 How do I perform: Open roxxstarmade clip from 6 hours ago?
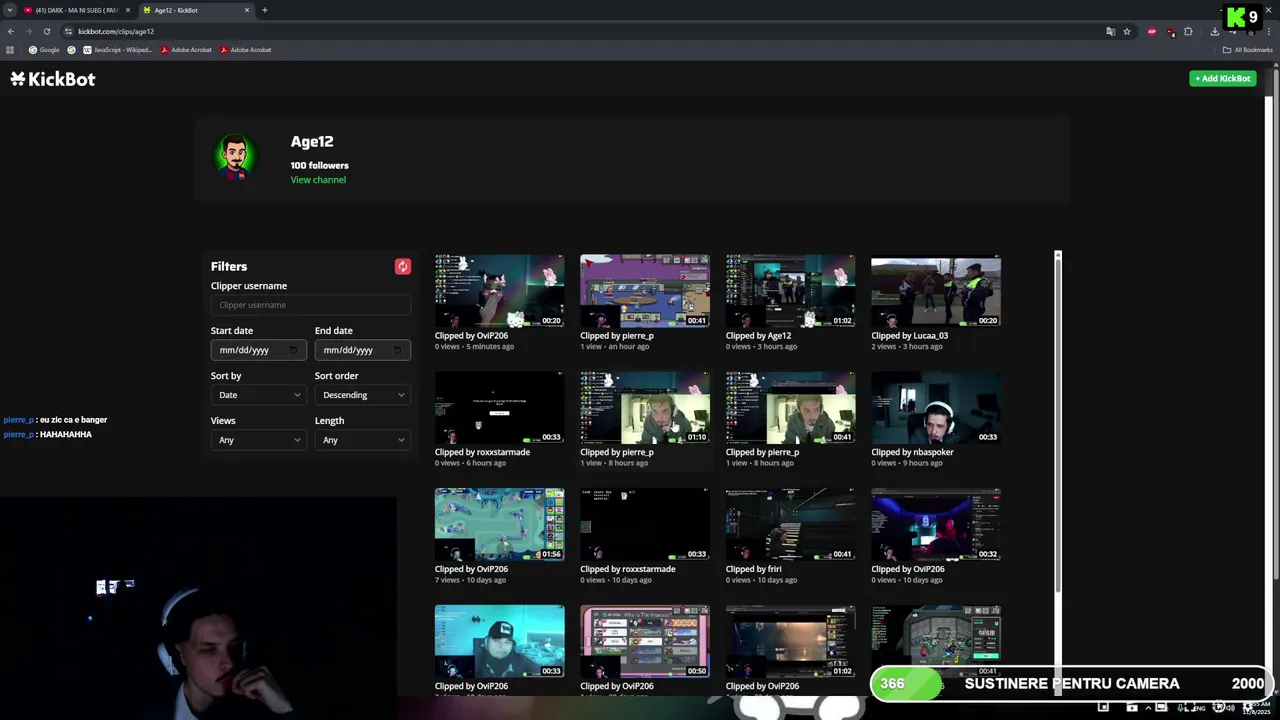[499, 407]
